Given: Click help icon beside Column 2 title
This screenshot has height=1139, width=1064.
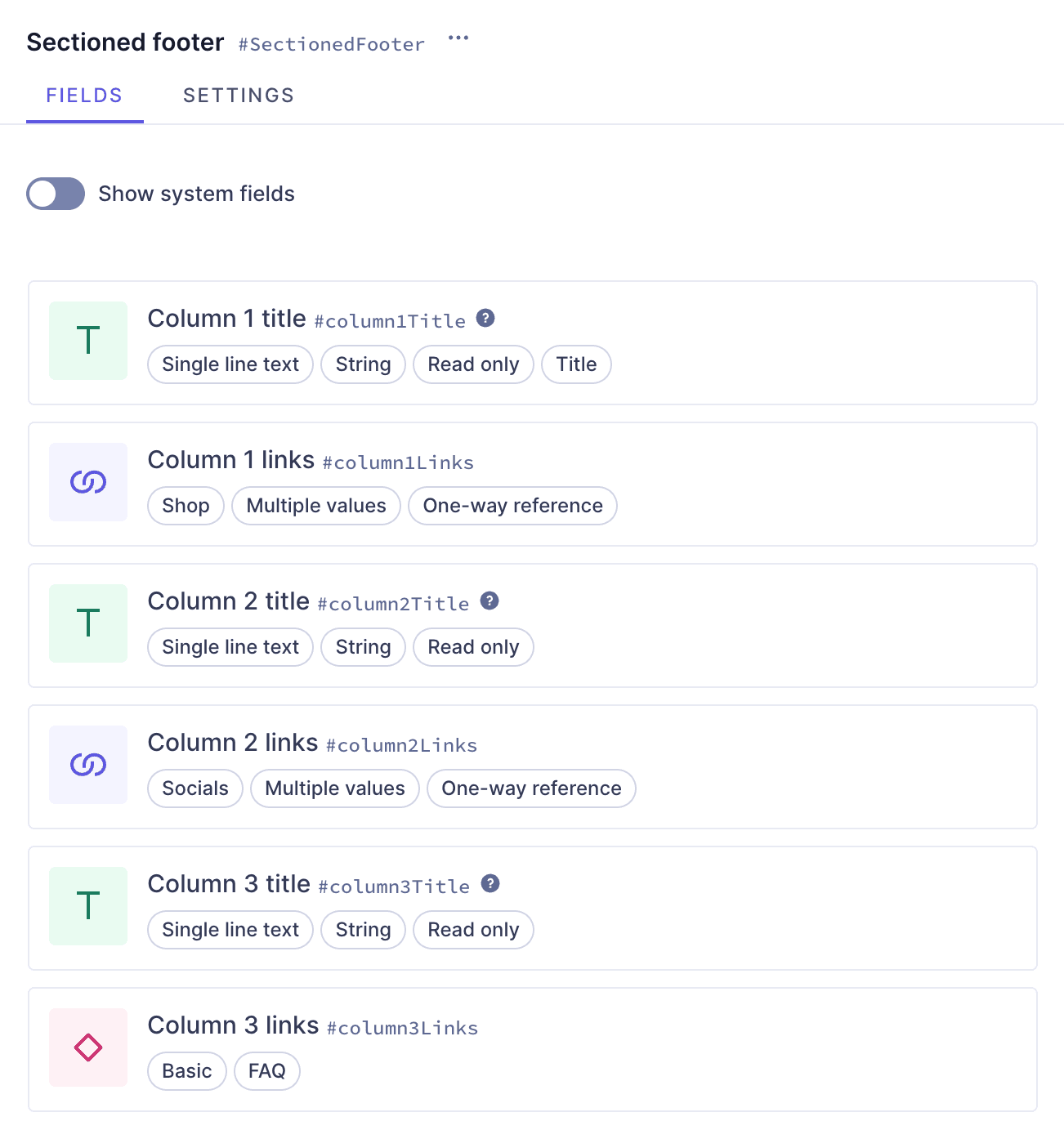Looking at the screenshot, I should [x=490, y=601].
